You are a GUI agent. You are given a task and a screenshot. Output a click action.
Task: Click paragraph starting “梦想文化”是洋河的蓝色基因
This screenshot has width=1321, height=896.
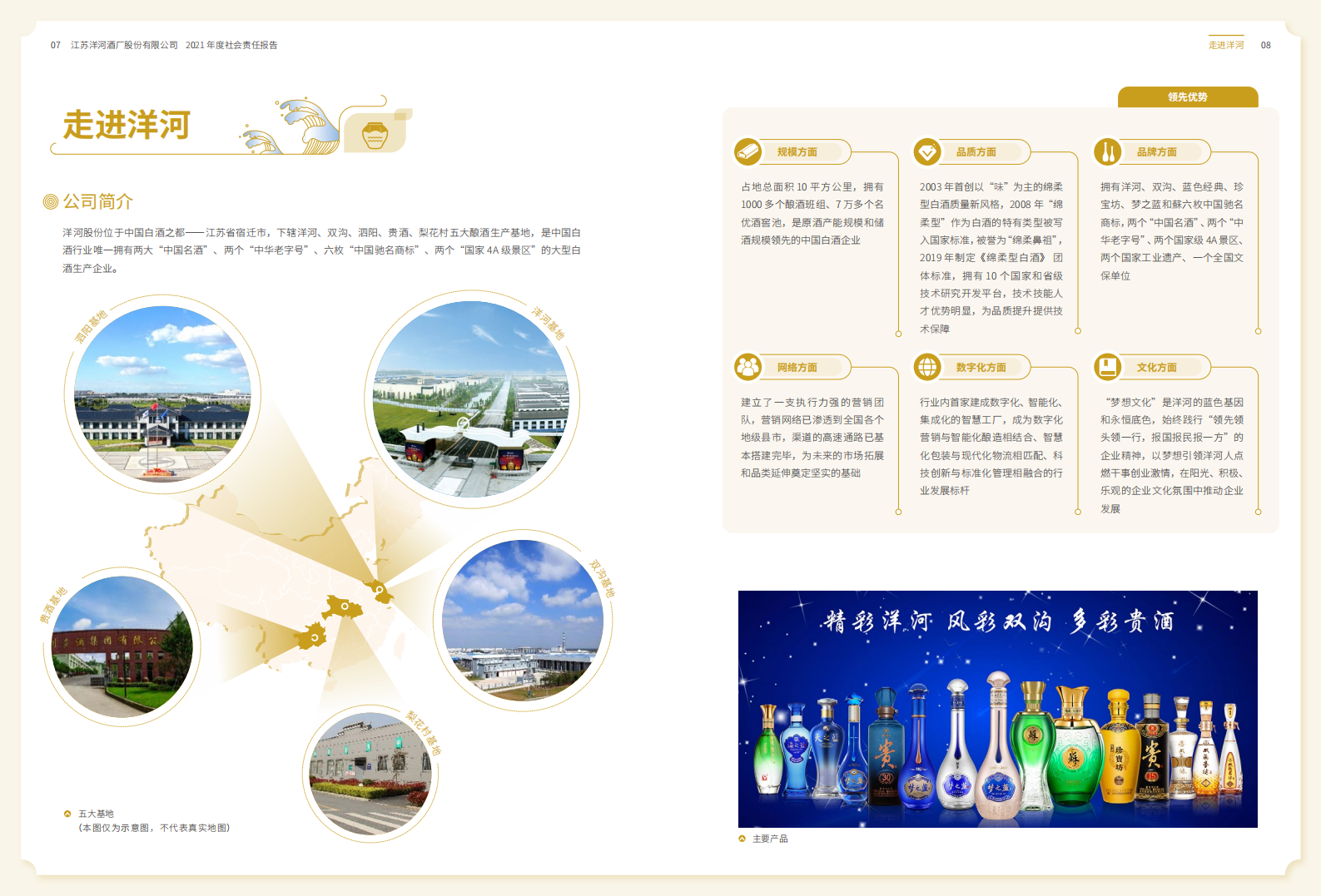(1172, 455)
